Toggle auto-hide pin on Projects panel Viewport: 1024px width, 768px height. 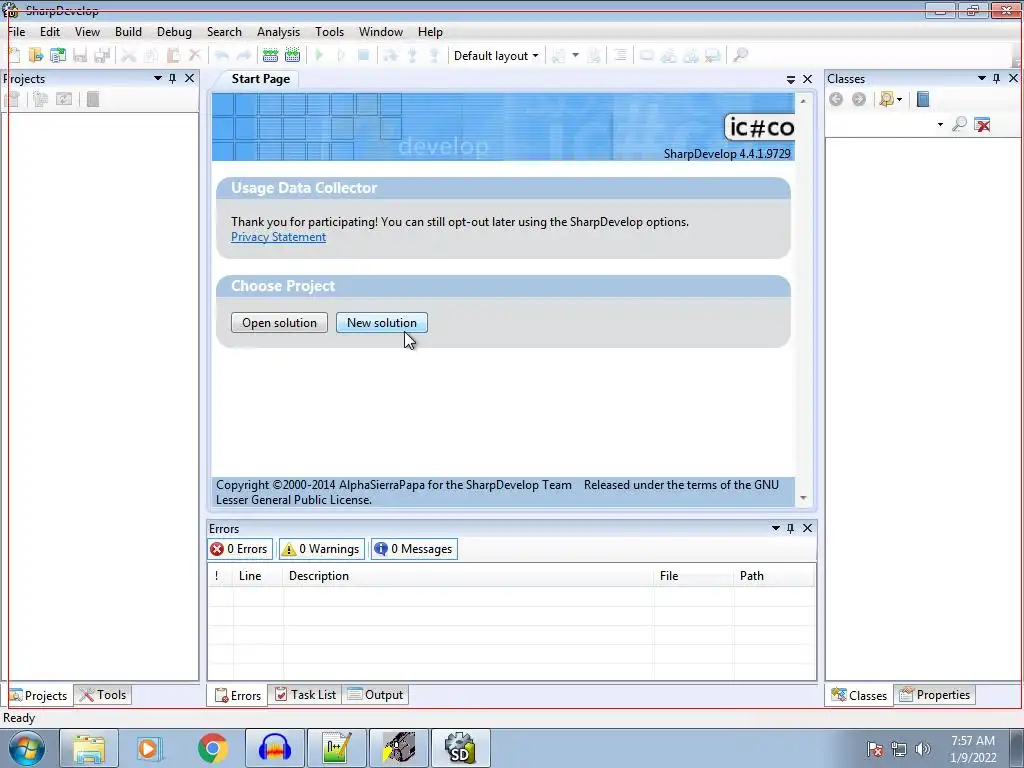(x=172, y=78)
